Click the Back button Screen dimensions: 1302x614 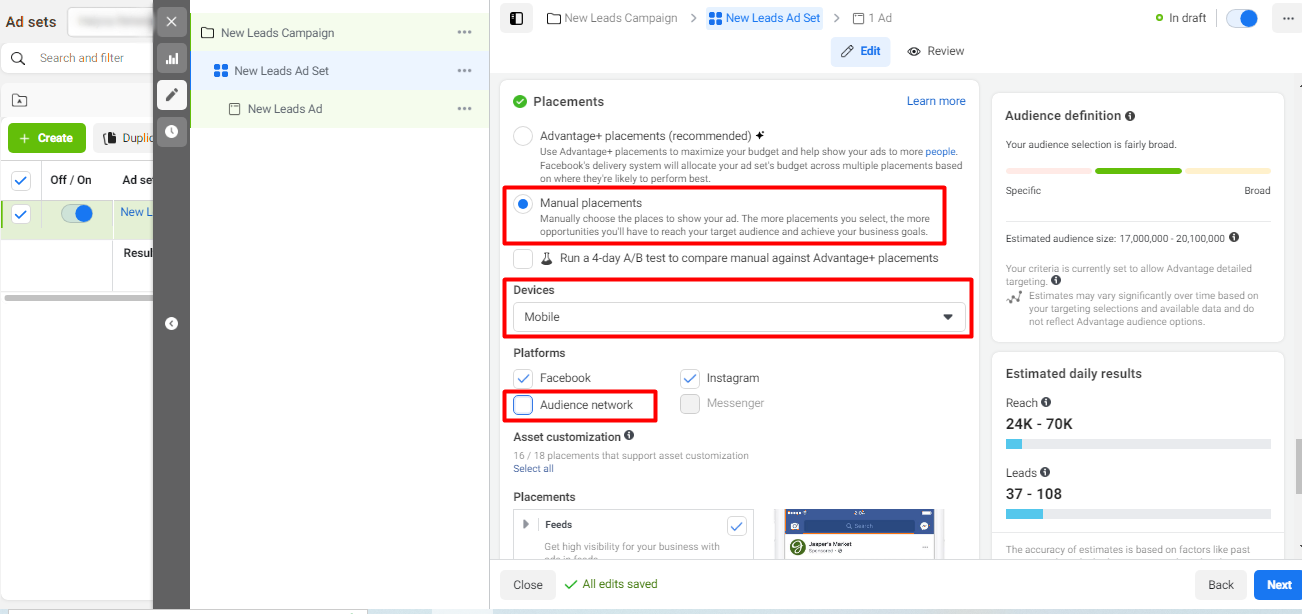click(x=1221, y=585)
